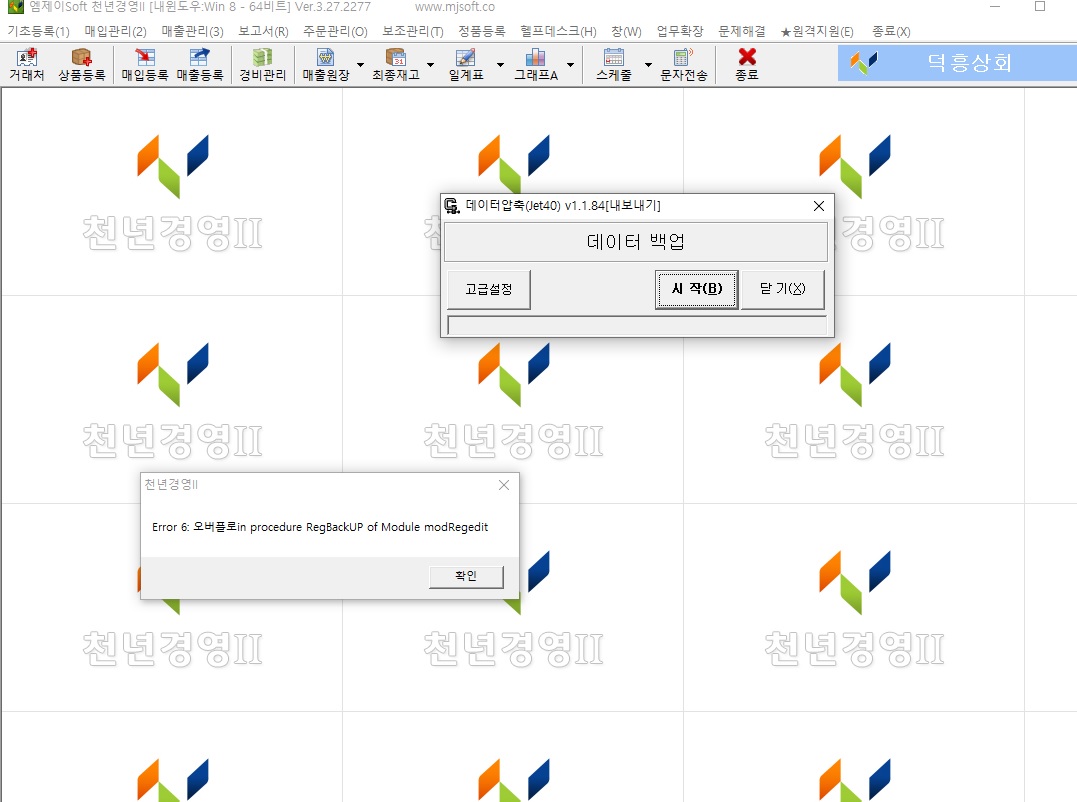Viewport: 1077px width, 802px height.
Task: Expand the dropdown arrow next to 최종재고
Action: coord(430,65)
